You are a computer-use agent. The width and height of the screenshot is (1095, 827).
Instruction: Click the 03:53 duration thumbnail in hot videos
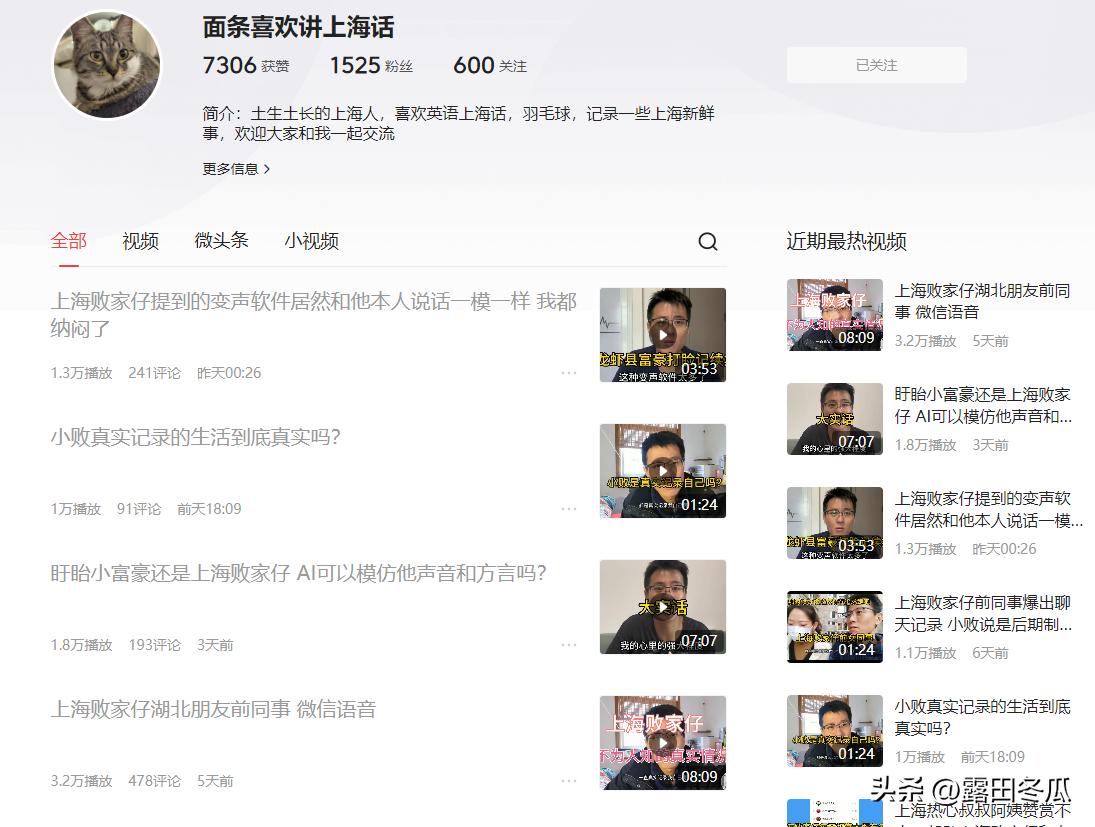click(834, 521)
